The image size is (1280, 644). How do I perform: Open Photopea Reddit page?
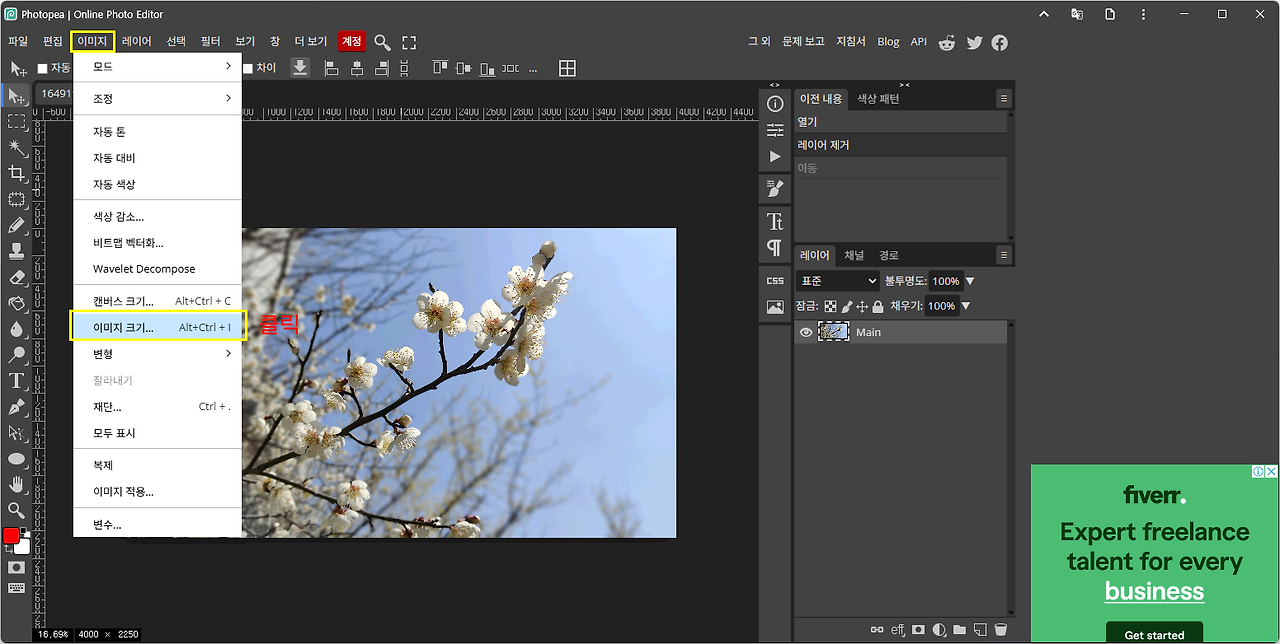pos(947,42)
